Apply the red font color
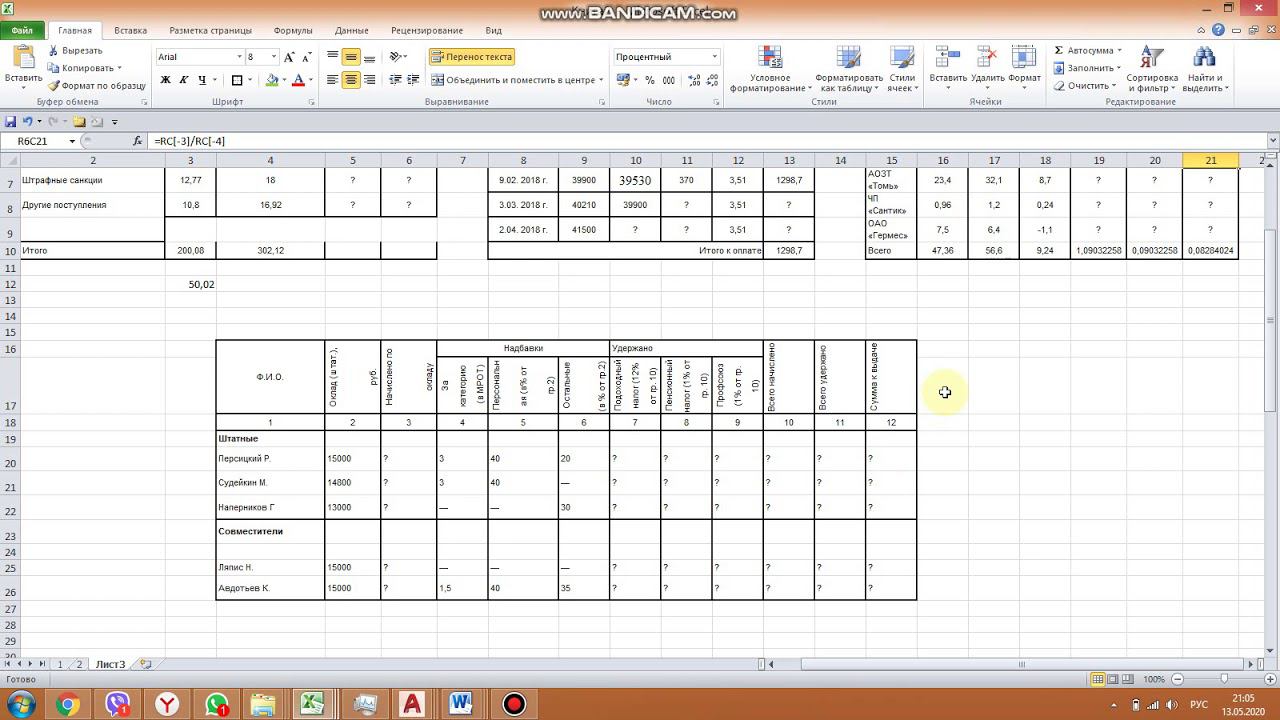 pos(298,80)
